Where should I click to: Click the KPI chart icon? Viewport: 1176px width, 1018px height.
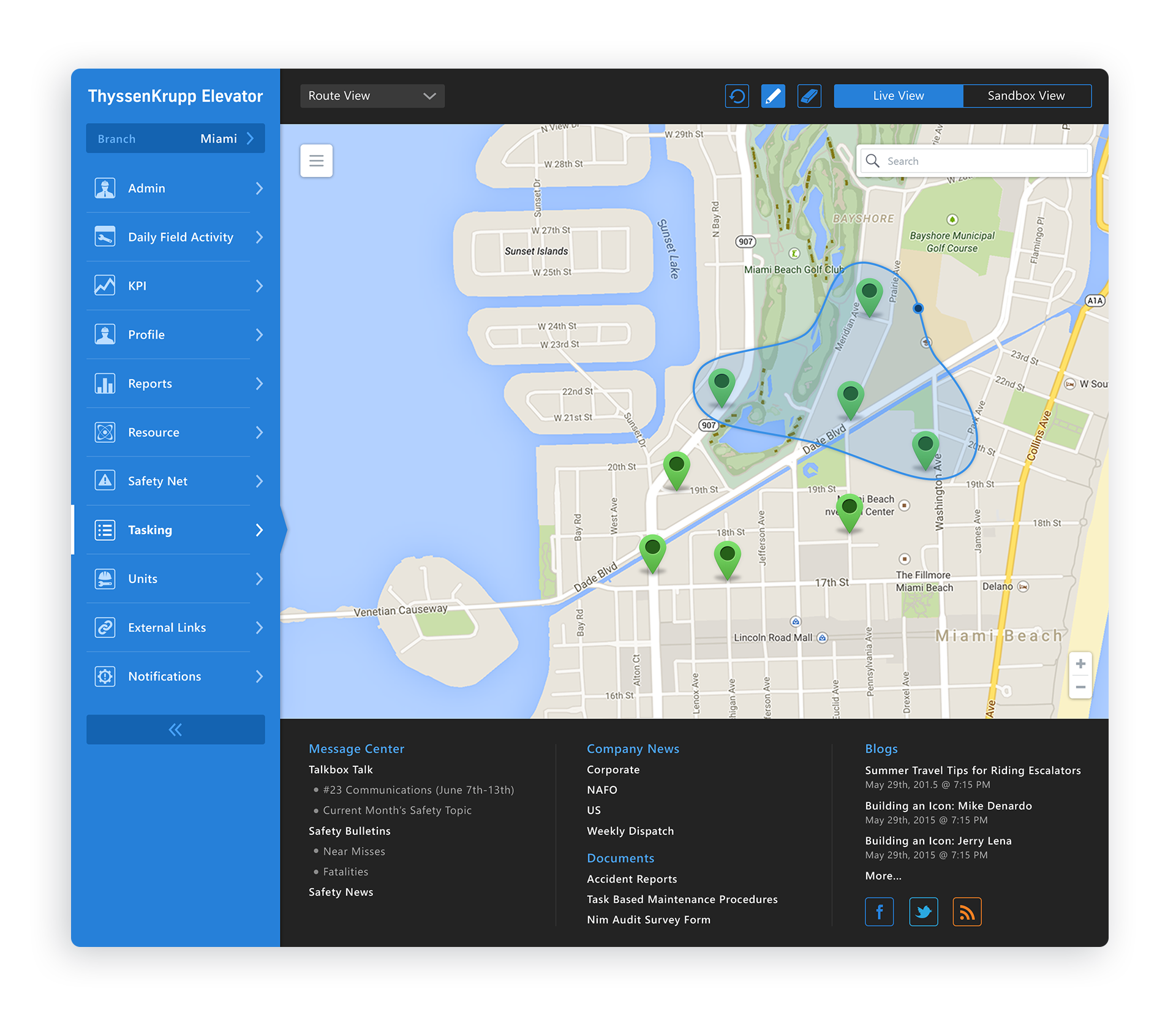pos(105,285)
